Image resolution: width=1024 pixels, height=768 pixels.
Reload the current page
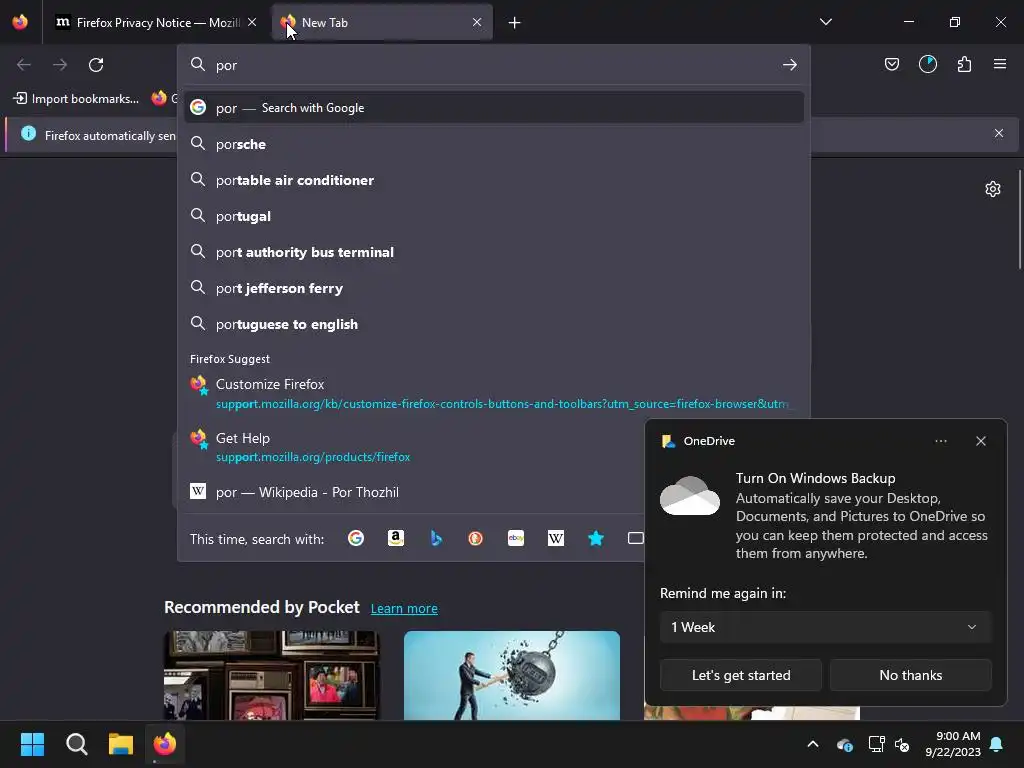click(96, 65)
